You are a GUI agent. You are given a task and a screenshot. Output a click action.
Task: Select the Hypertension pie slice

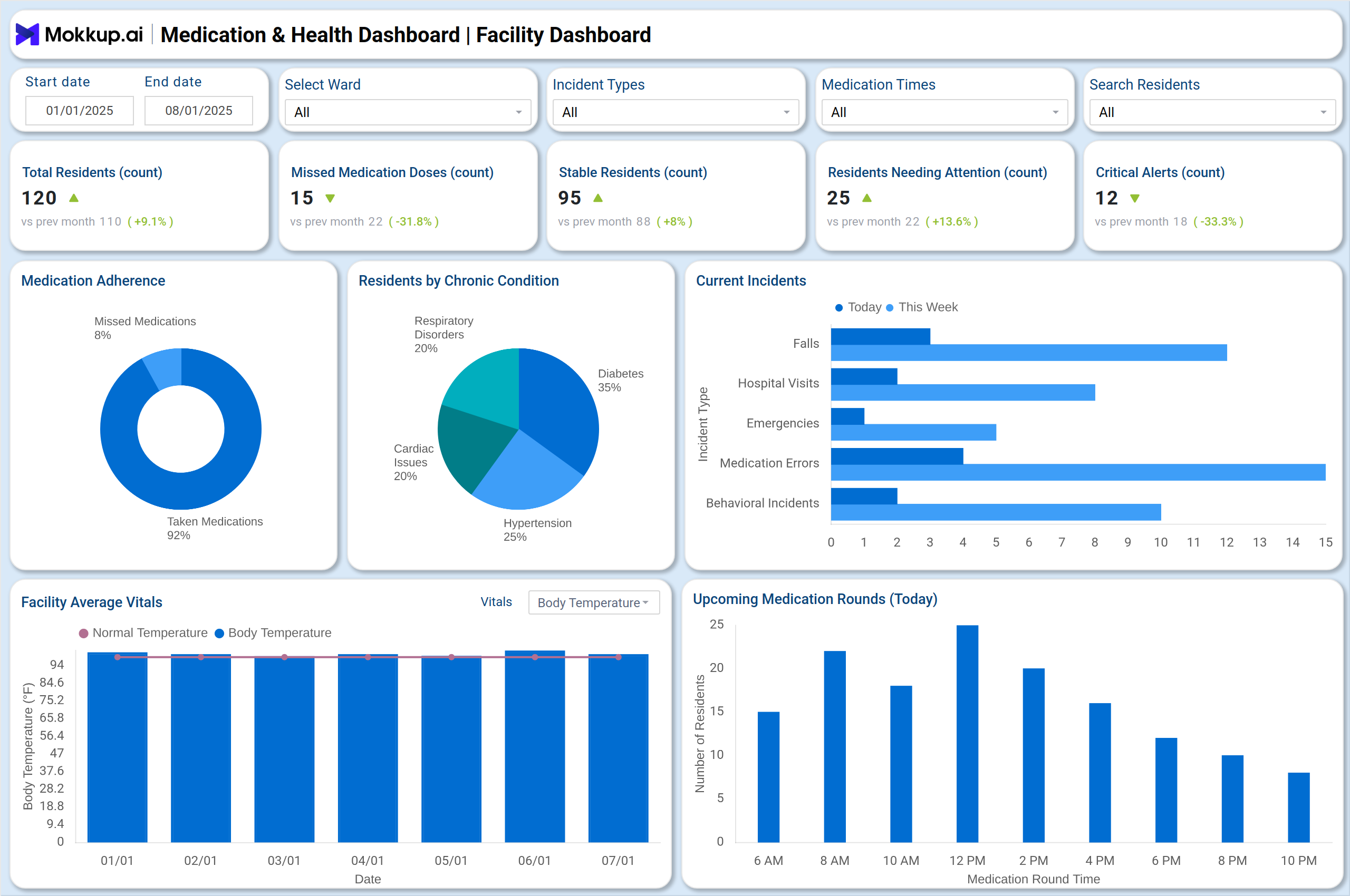526,477
